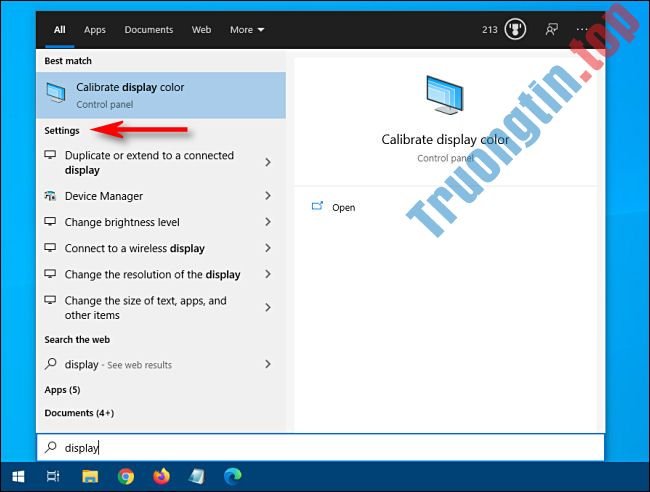Click monitor icon beside Connect to a wireless display
The width and height of the screenshot is (650, 492).
50,248
